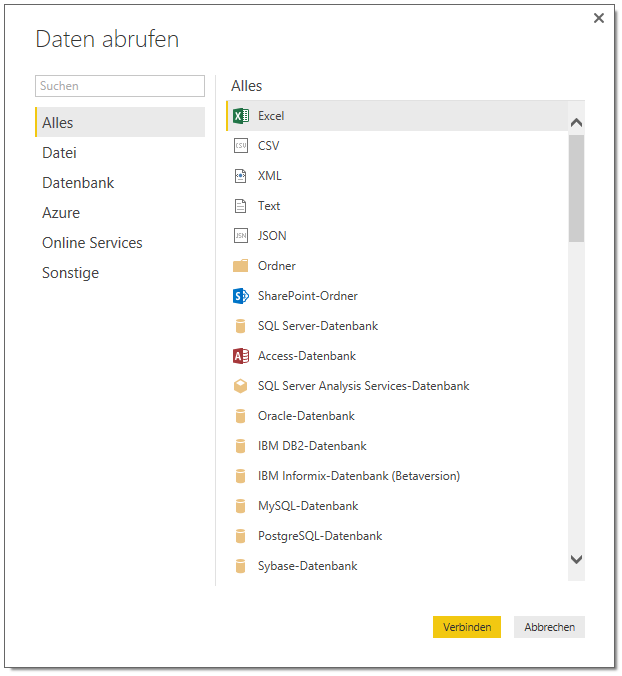Select SQL Server Analysis Services-Datenbank label

click(364, 386)
